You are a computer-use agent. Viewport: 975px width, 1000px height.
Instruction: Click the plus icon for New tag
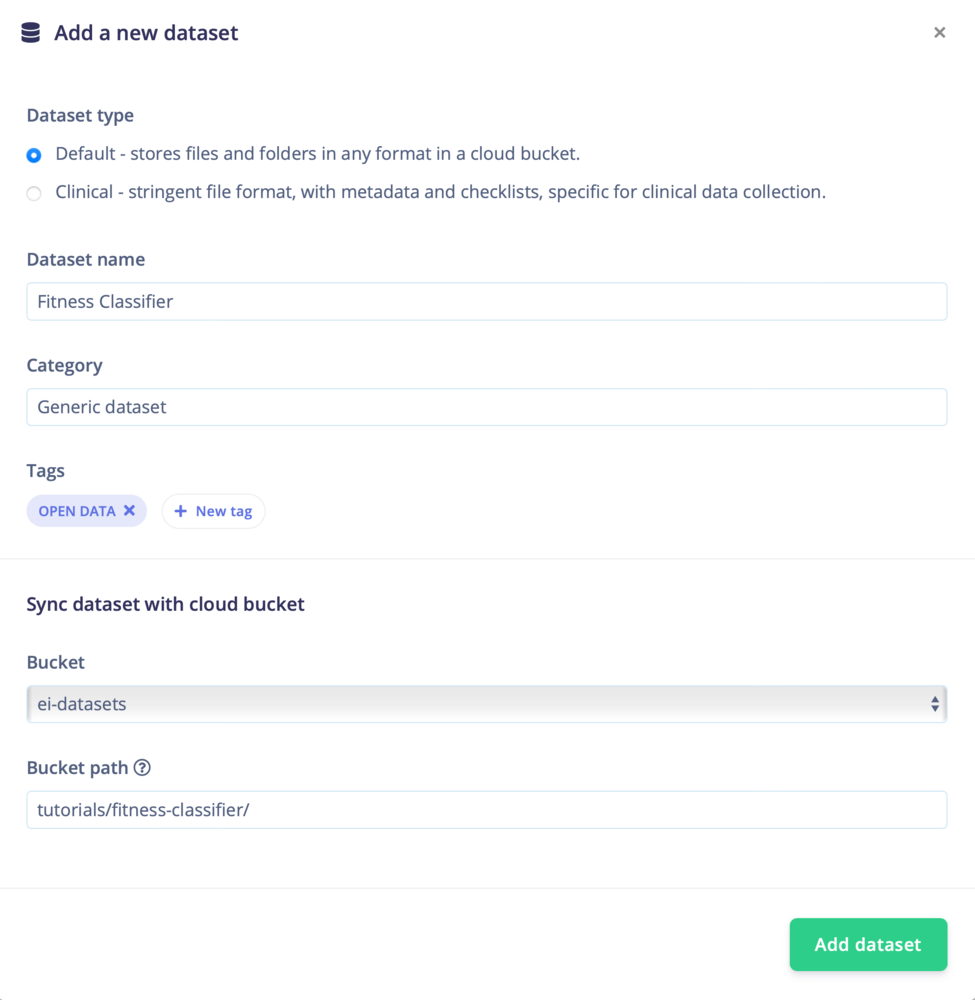pyautogui.click(x=181, y=511)
